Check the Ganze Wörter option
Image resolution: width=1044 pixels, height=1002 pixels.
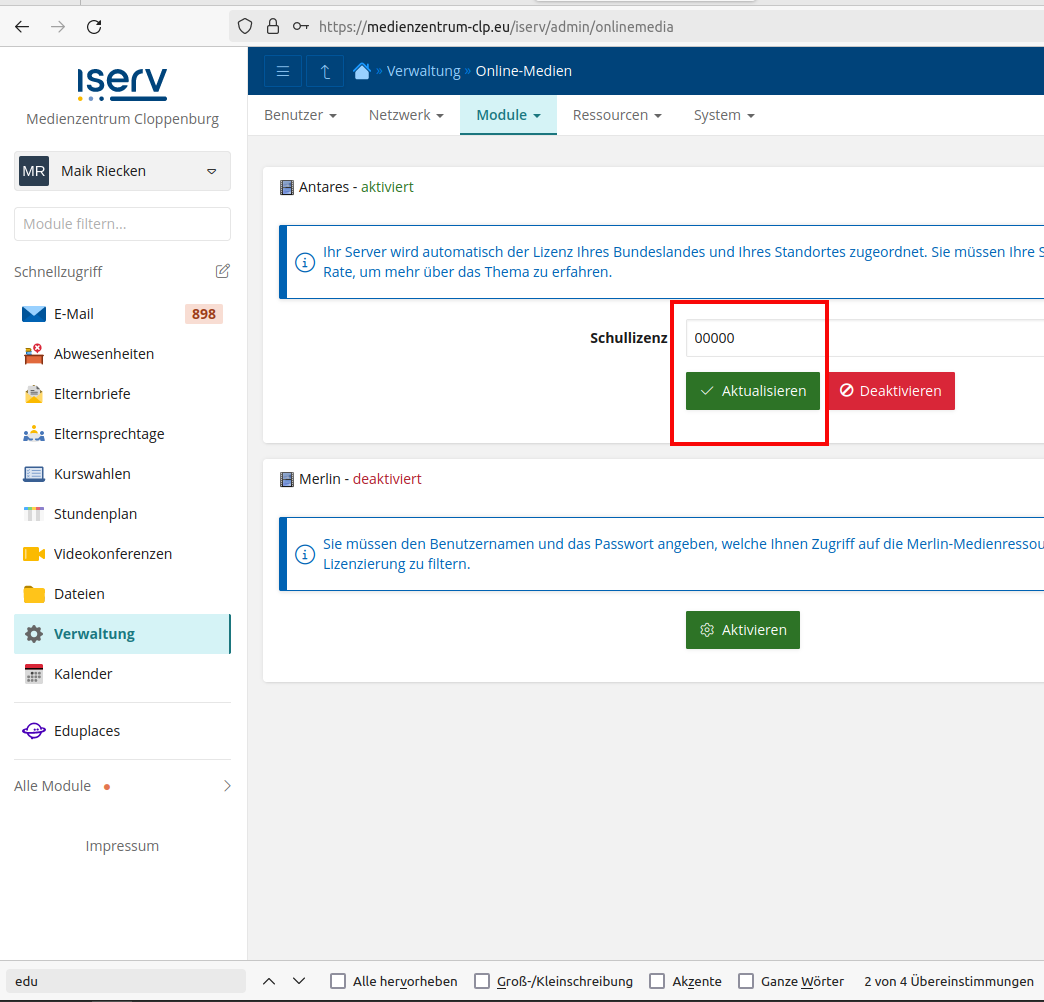(746, 981)
